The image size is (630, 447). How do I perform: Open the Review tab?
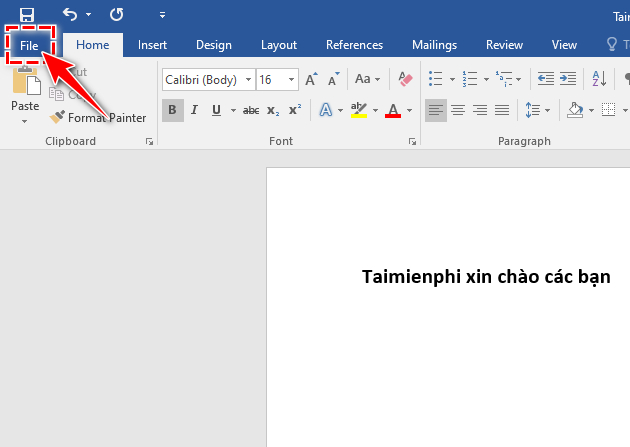click(x=504, y=45)
